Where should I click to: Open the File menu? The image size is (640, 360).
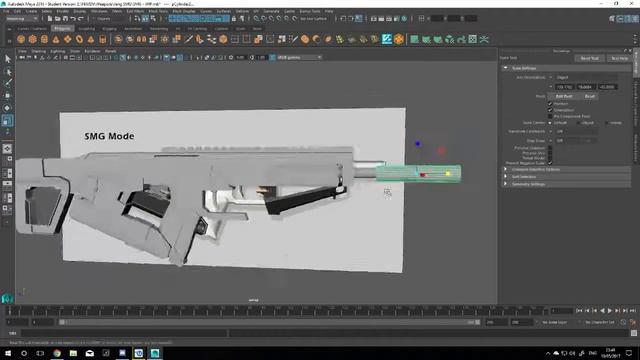6,11
